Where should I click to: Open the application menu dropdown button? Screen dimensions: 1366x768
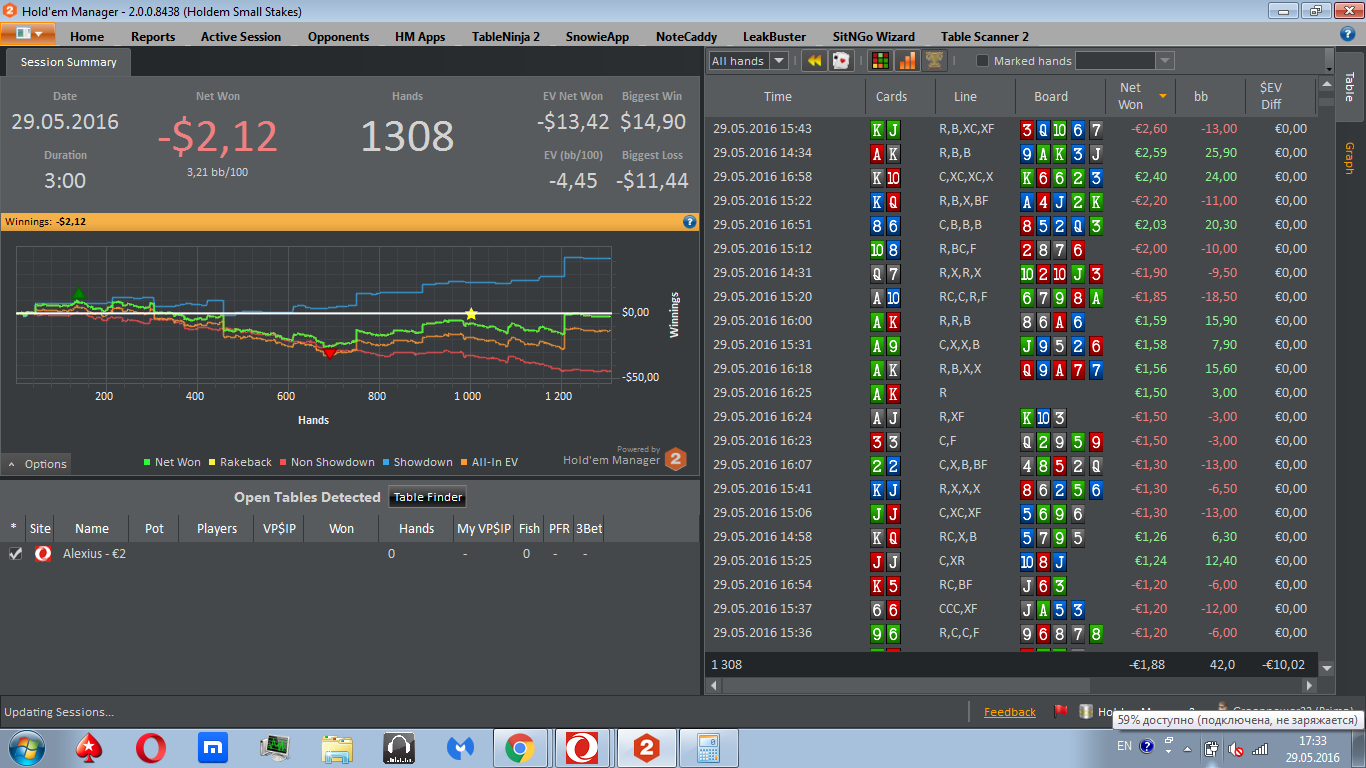[x=28, y=33]
